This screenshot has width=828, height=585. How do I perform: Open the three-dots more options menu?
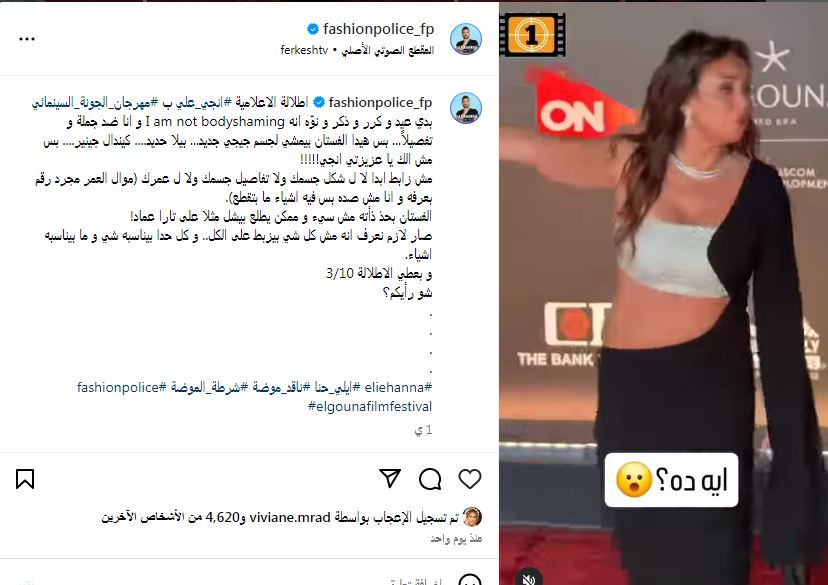[x=27, y=39]
